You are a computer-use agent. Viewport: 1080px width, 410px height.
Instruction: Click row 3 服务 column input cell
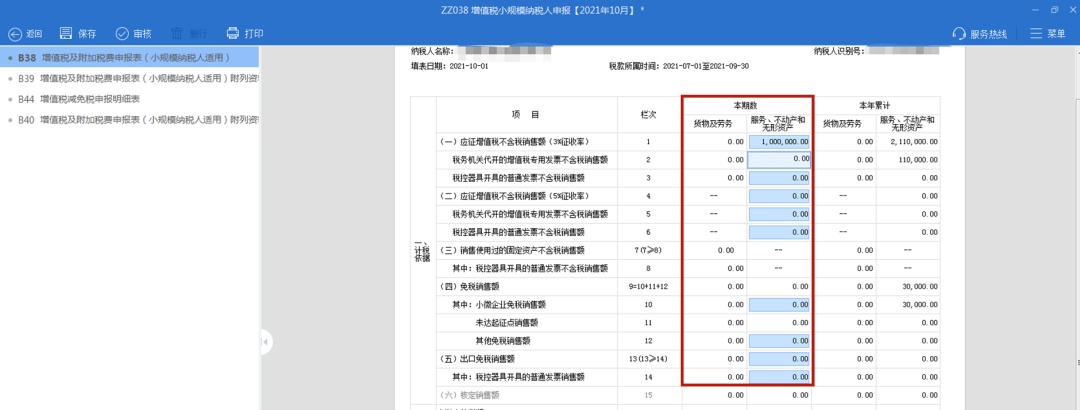(778, 177)
